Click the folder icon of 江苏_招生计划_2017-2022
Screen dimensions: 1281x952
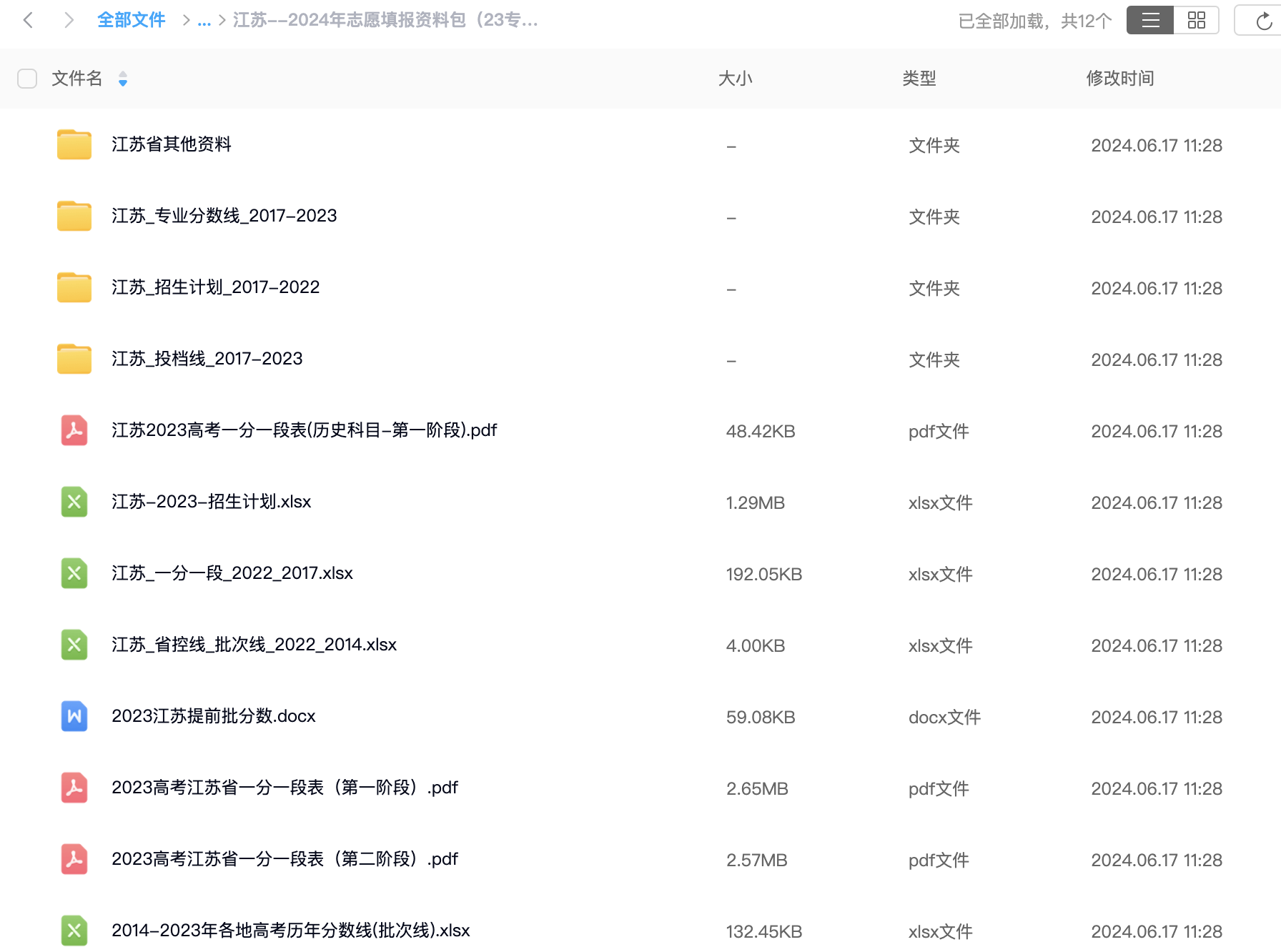pyautogui.click(x=74, y=287)
